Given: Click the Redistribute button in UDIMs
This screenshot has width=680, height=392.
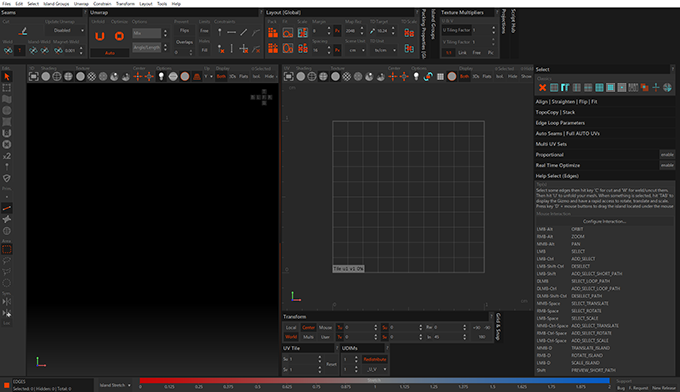Looking at the screenshot, I should coord(375,359).
